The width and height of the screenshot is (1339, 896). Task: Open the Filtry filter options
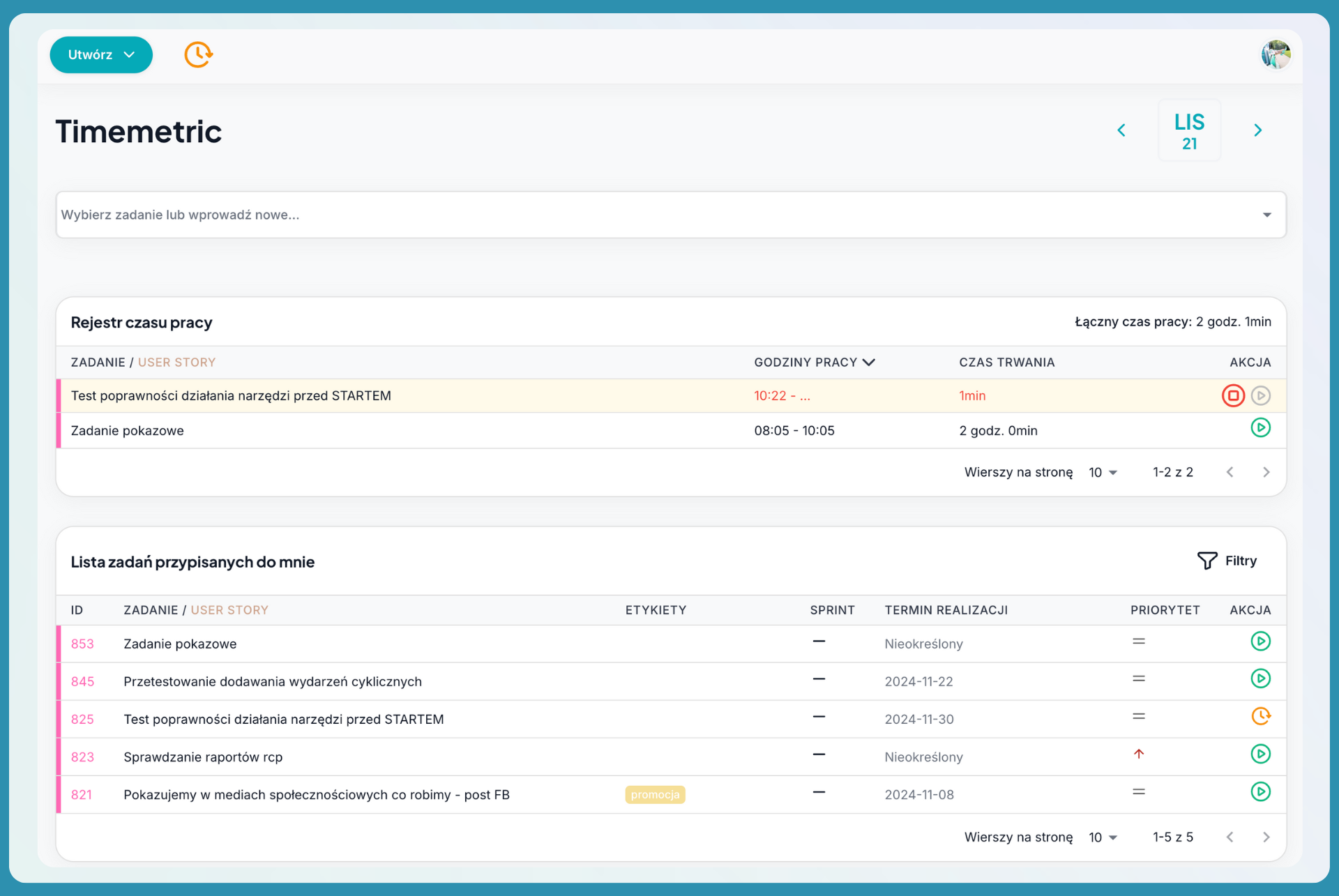point(1227,561)
